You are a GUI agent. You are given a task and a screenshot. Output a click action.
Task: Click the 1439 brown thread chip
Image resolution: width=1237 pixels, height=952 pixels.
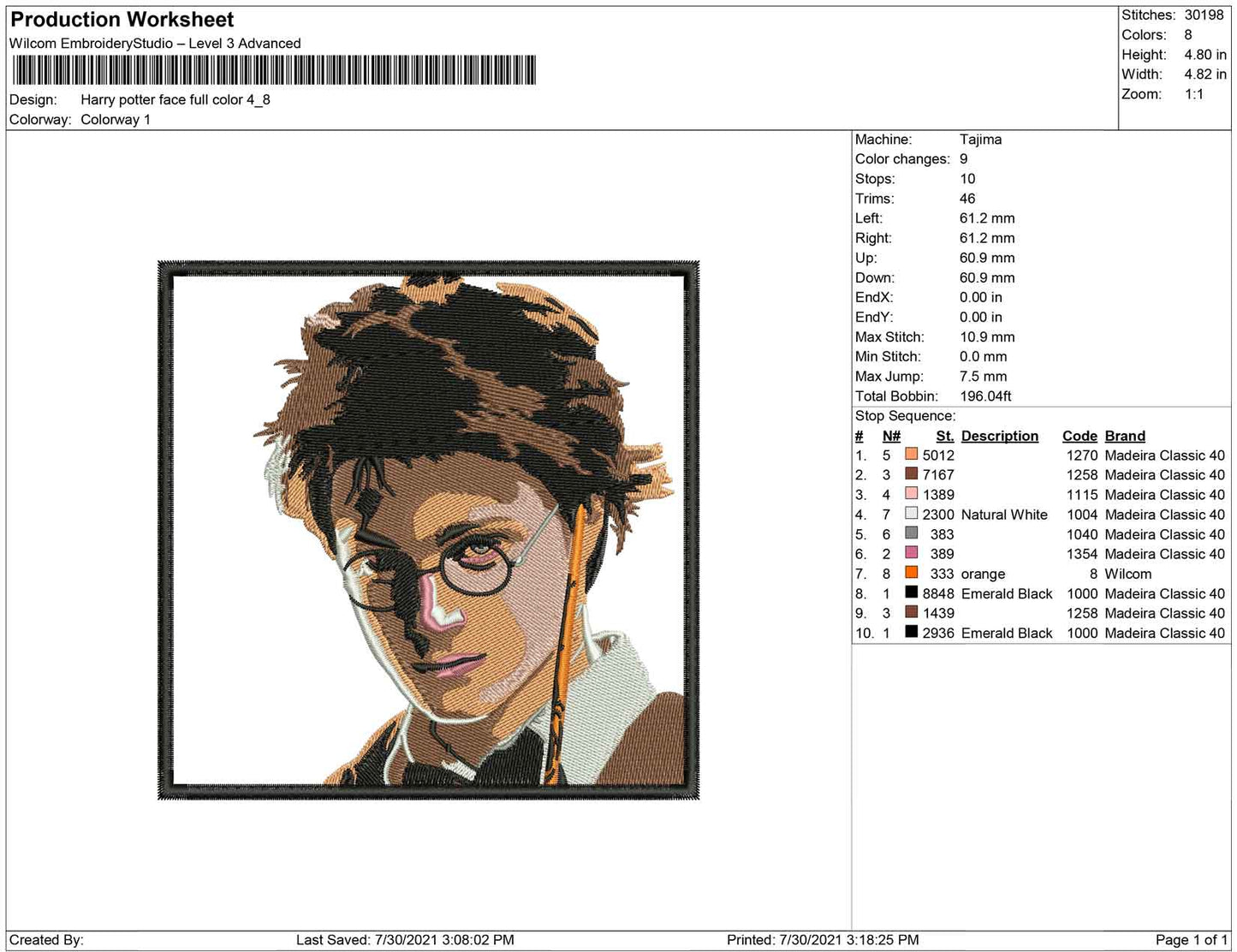tap(910, 613)
